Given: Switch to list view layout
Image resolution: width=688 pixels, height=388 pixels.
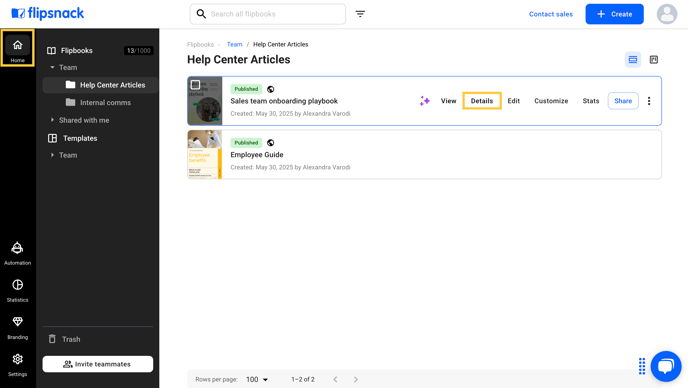Looking at the screenshot, I should point(632,60).
